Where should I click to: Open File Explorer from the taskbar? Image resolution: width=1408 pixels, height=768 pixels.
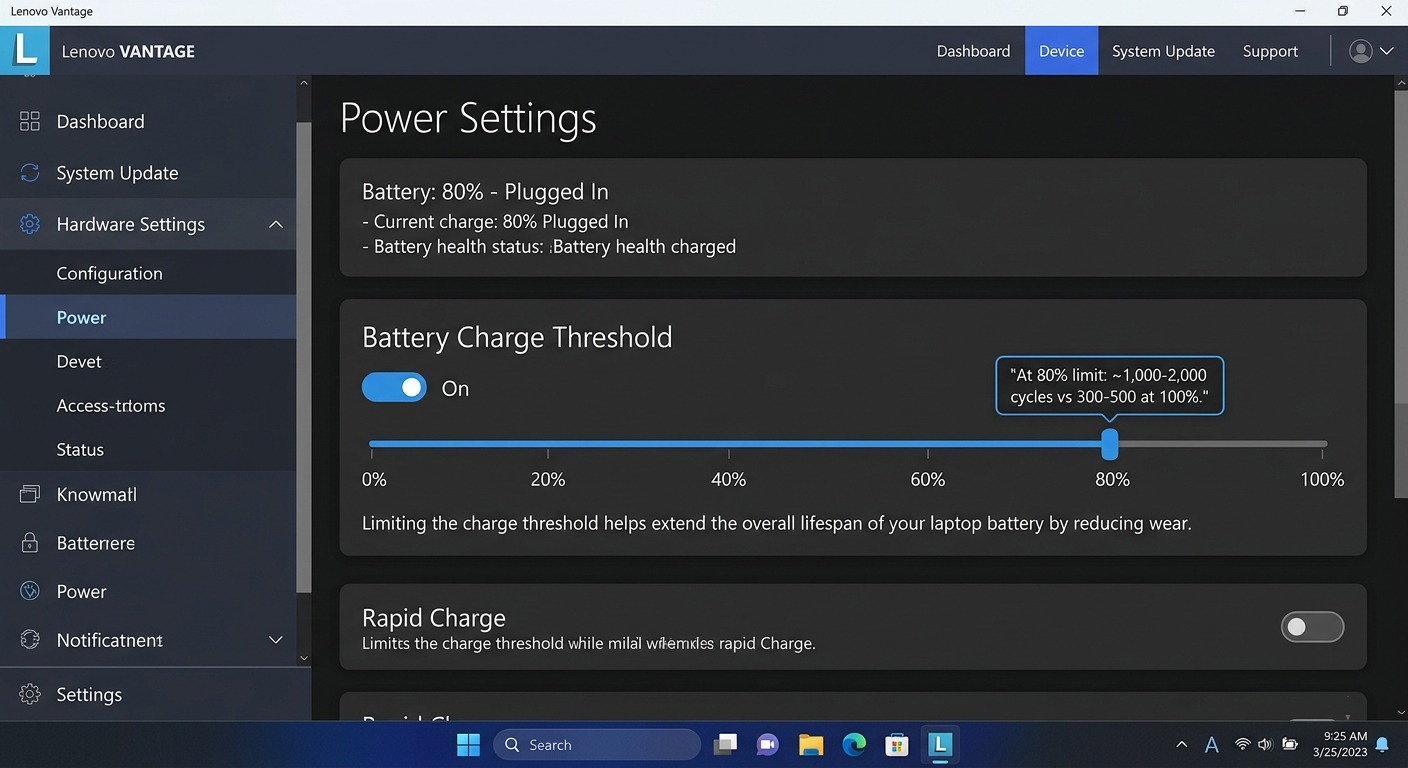tap(811, 745)
